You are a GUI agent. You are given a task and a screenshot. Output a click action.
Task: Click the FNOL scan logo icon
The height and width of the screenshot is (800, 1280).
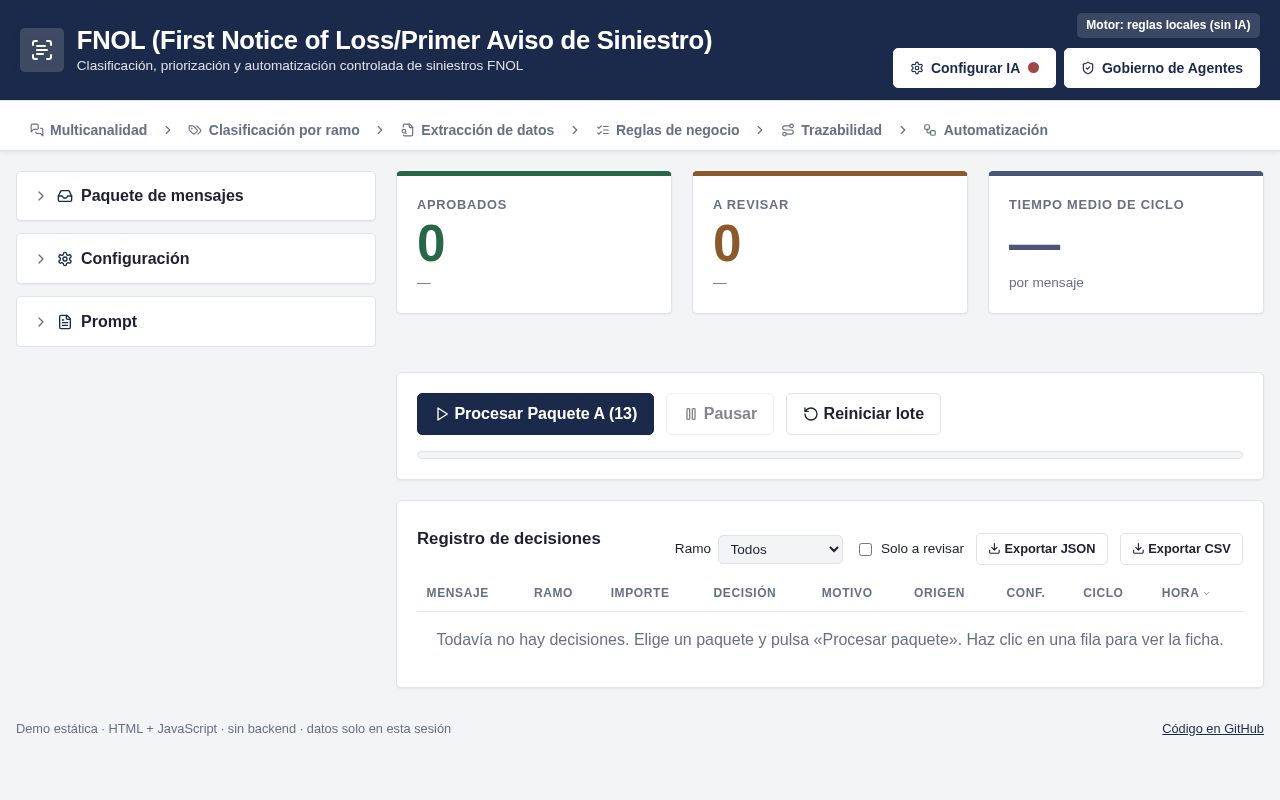[42, 50]
